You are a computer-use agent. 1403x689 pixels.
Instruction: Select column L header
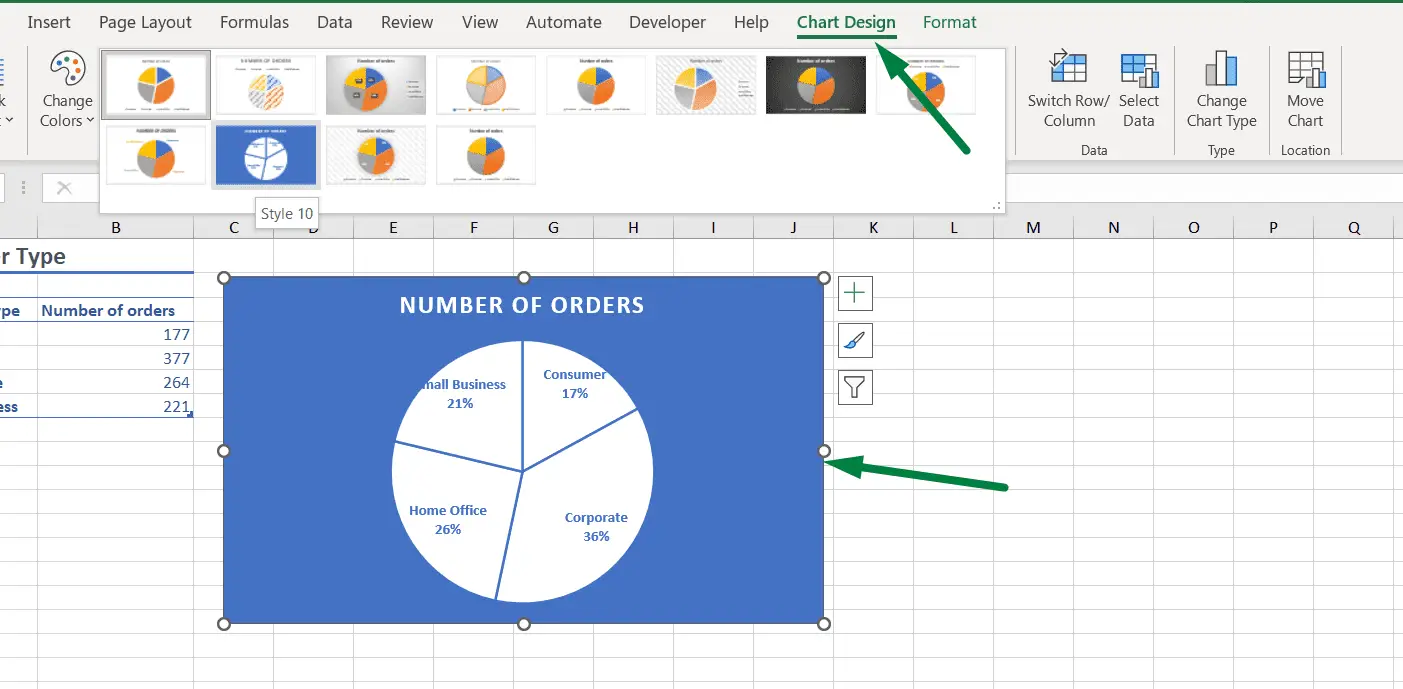pyautogui.click(x=953, y=228)
